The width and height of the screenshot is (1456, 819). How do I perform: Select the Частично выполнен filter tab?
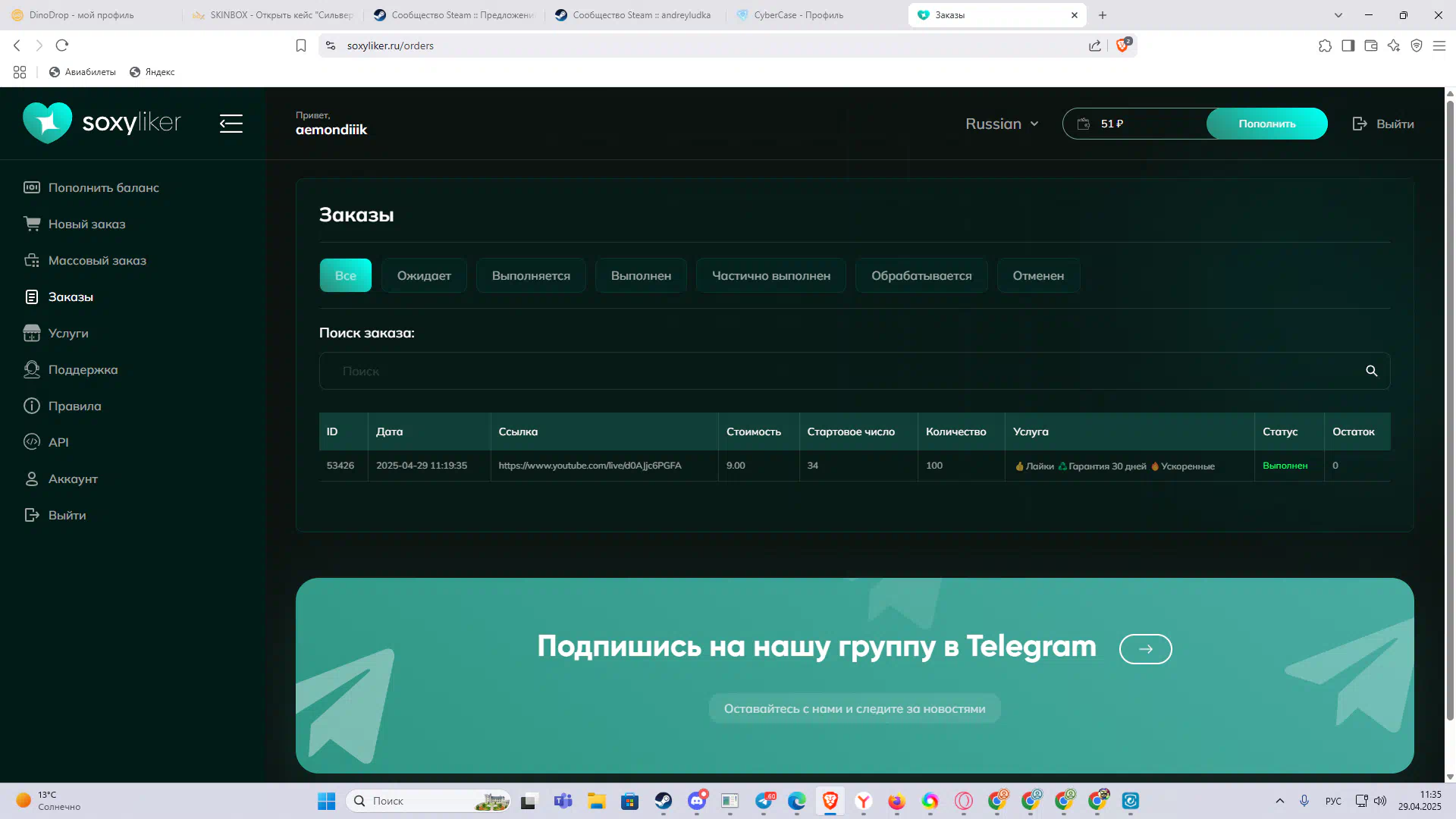771,275
